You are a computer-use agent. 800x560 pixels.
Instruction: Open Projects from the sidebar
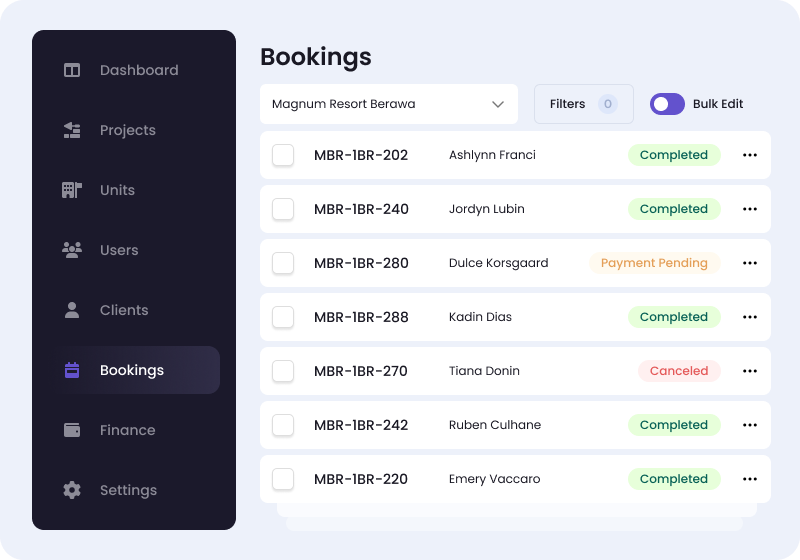[x=128, y=130]
